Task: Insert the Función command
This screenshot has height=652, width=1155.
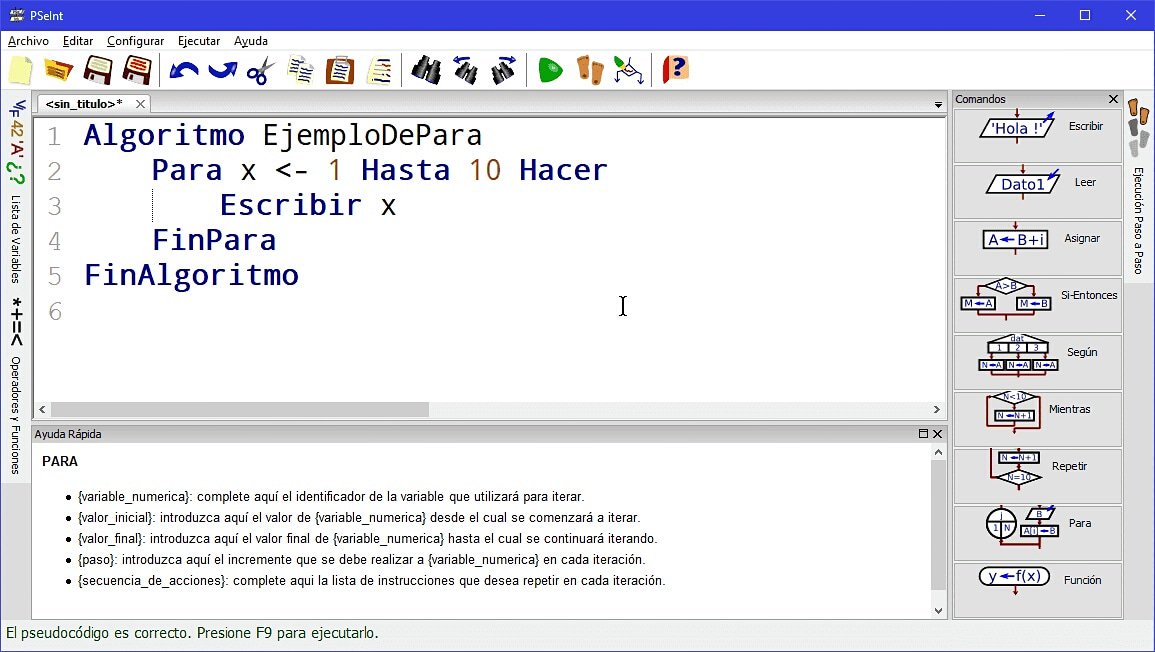Action: click(1037, 589)
